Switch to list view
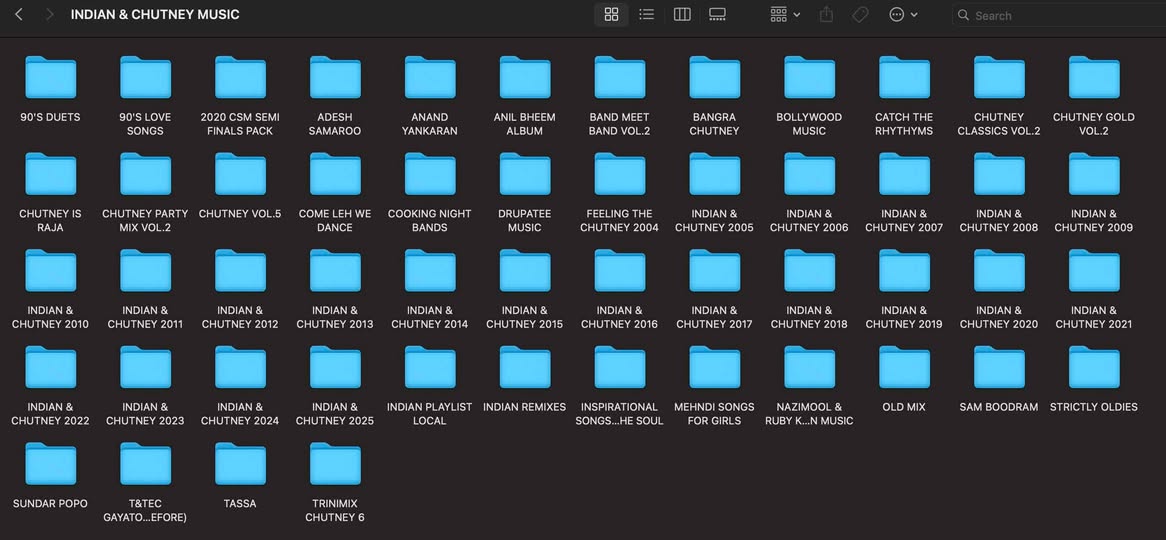 click(646, 14)
